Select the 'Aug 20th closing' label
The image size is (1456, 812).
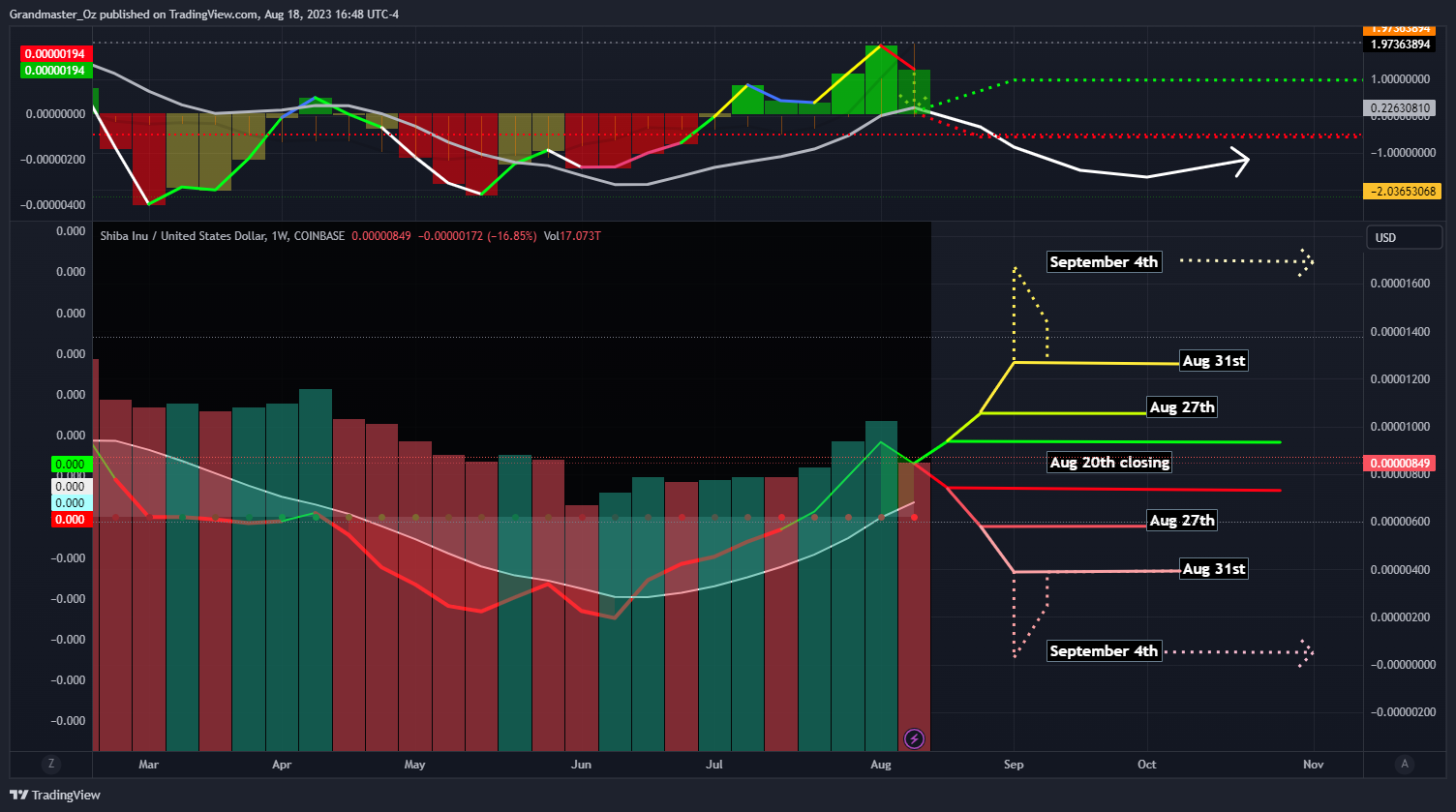click(1110, 463)
